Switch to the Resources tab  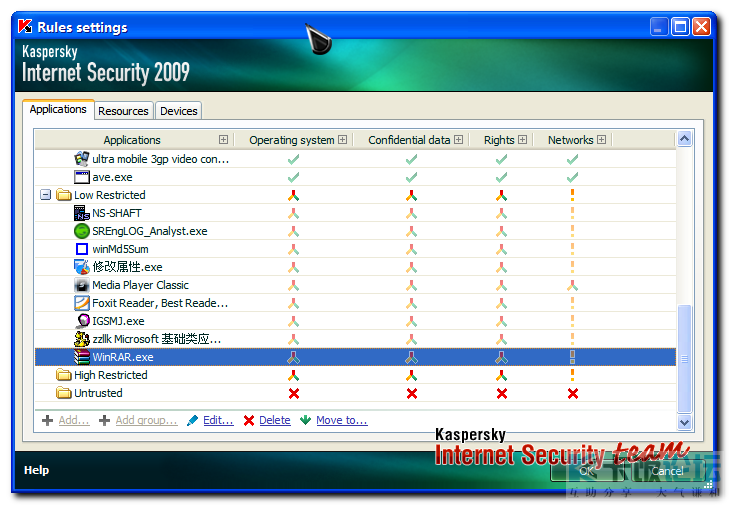pos(123,111)
